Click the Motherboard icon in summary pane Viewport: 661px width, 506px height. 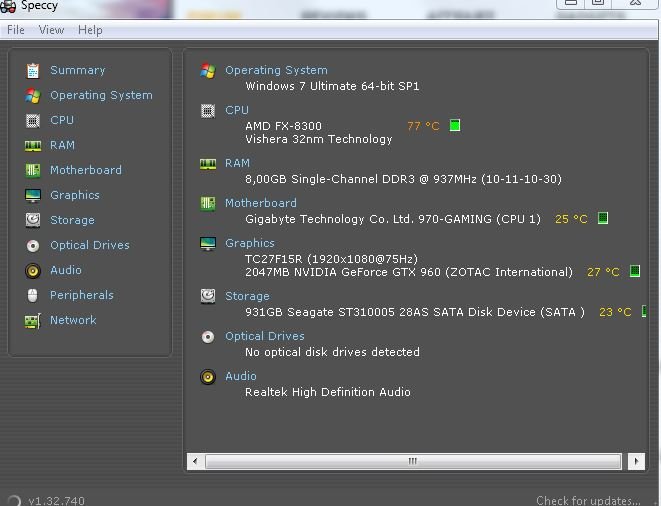208,204
